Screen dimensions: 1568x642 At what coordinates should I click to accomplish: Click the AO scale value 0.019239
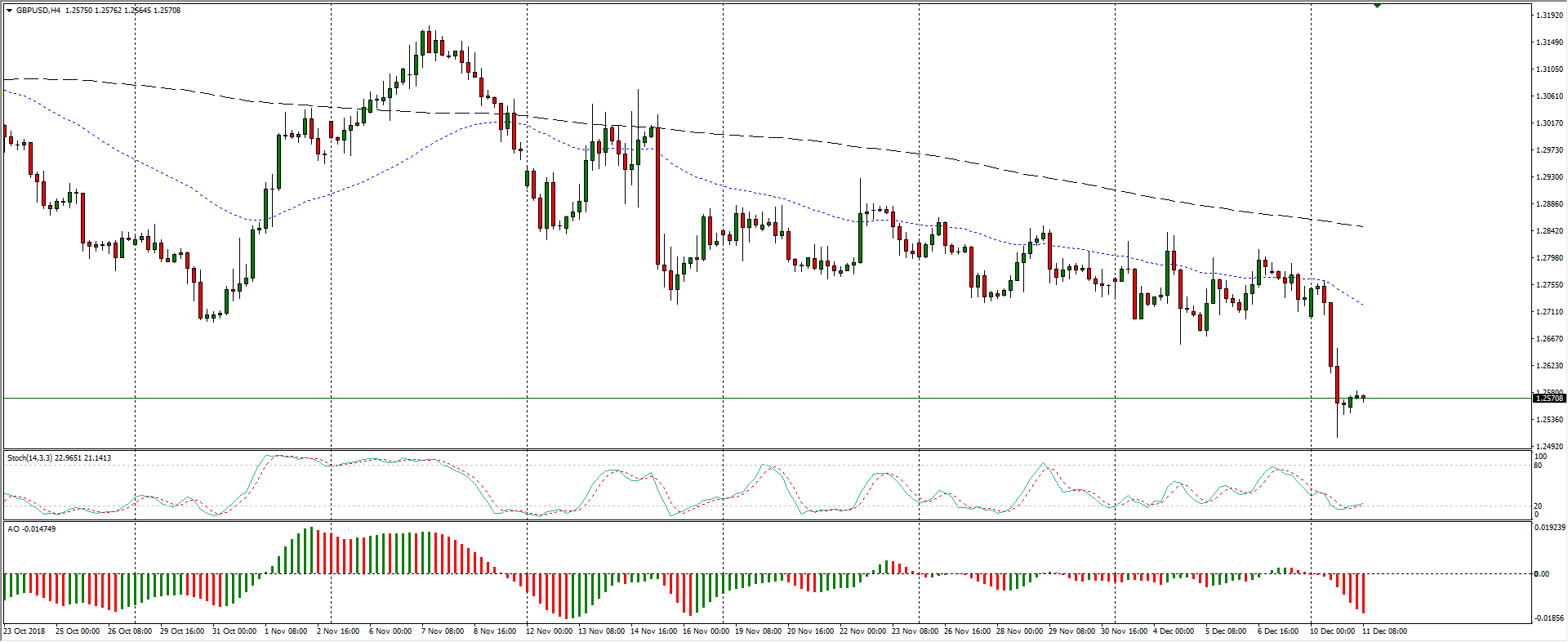coord(1549,528)
